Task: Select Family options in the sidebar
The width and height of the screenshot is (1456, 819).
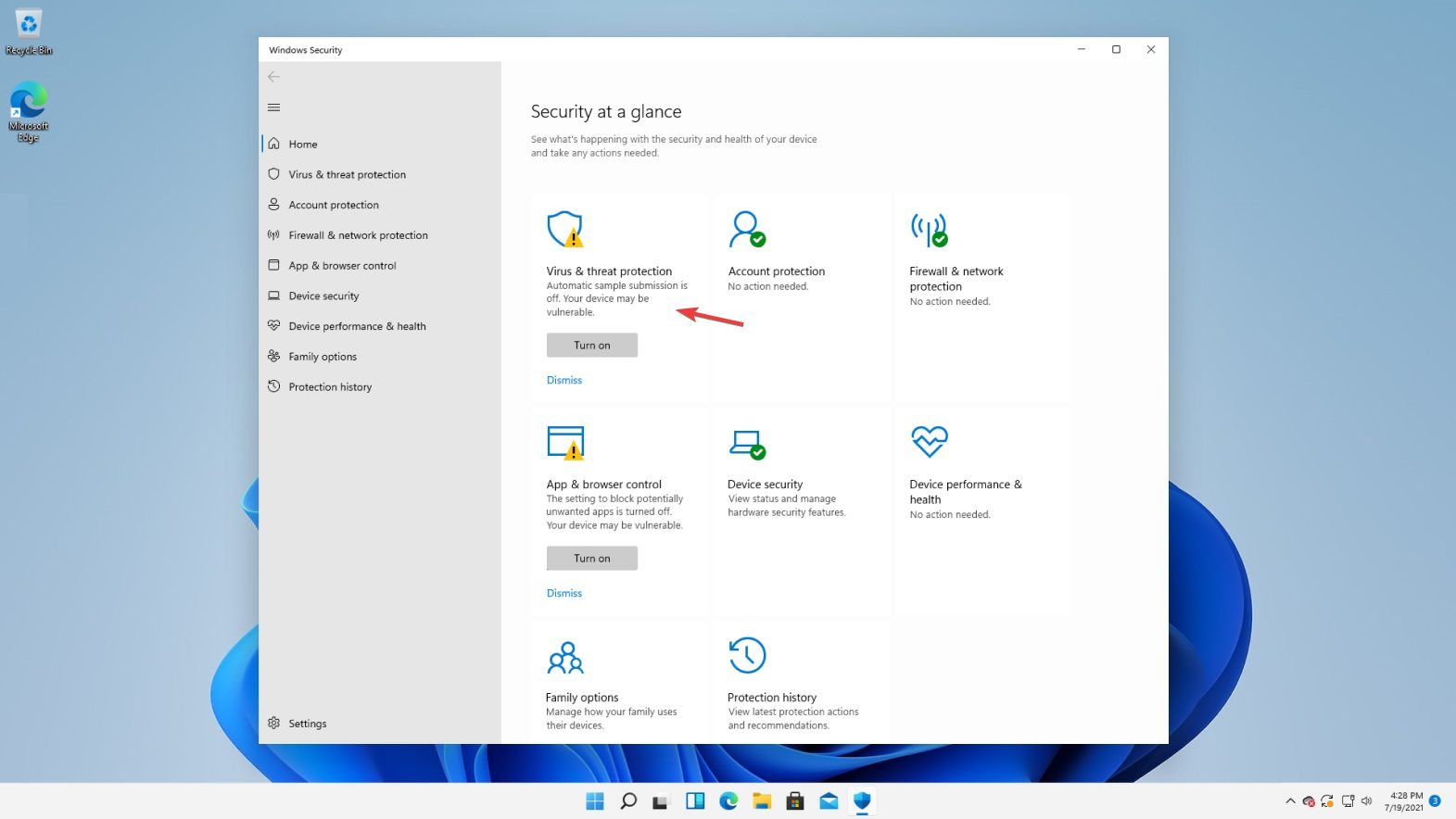Action: [x=380, y=357]
